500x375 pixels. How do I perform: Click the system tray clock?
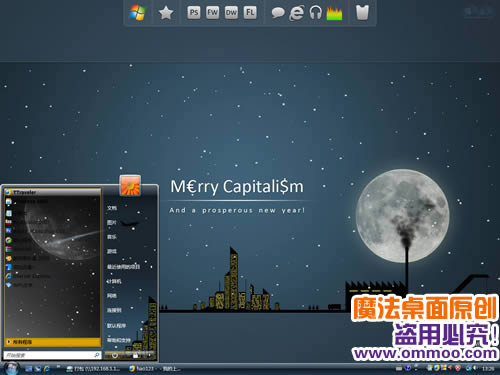tap(488, 369)
